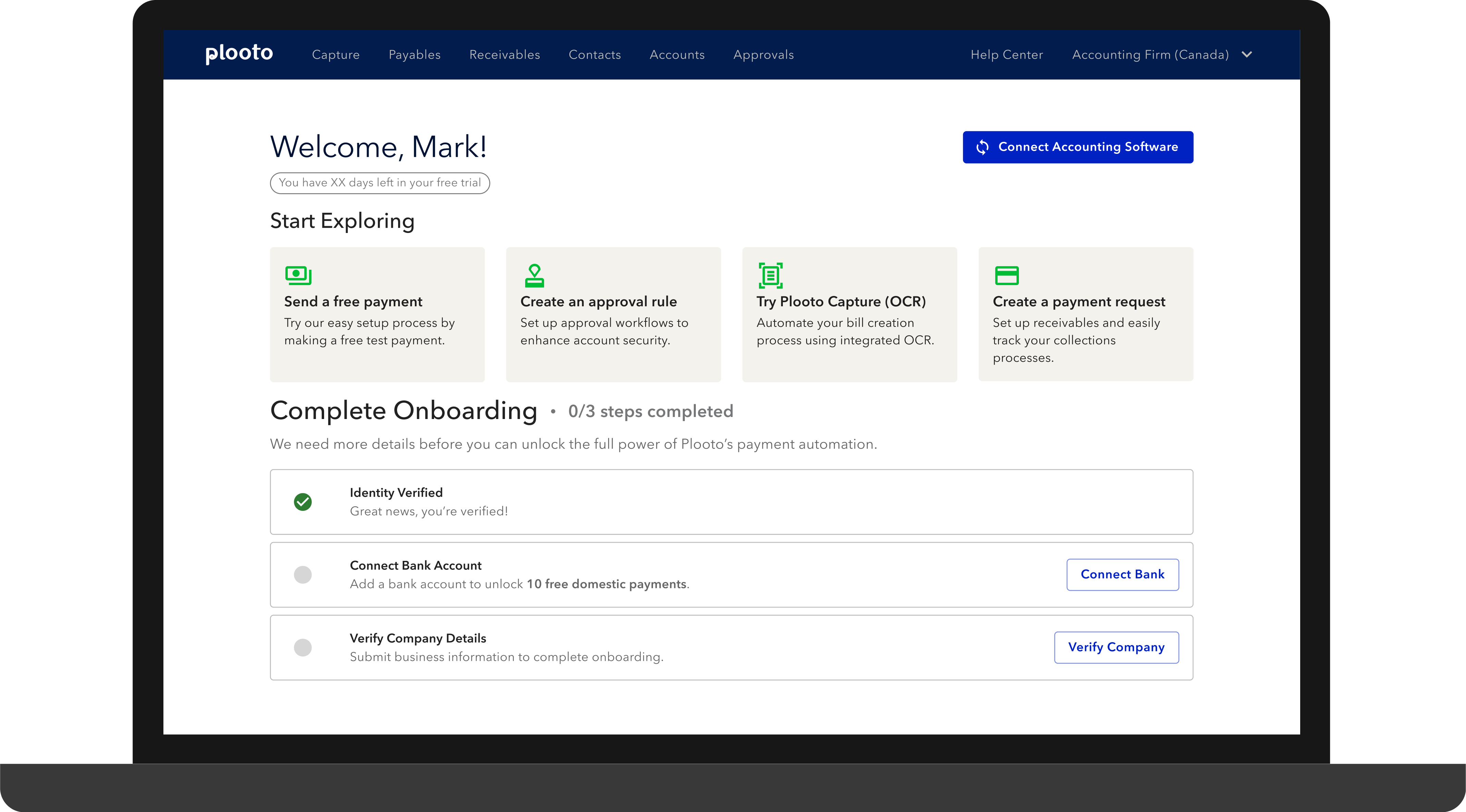This screenshot has height=812, width=1466.
Task: Click the card icon on Create a payment request
Action: 1007,275
